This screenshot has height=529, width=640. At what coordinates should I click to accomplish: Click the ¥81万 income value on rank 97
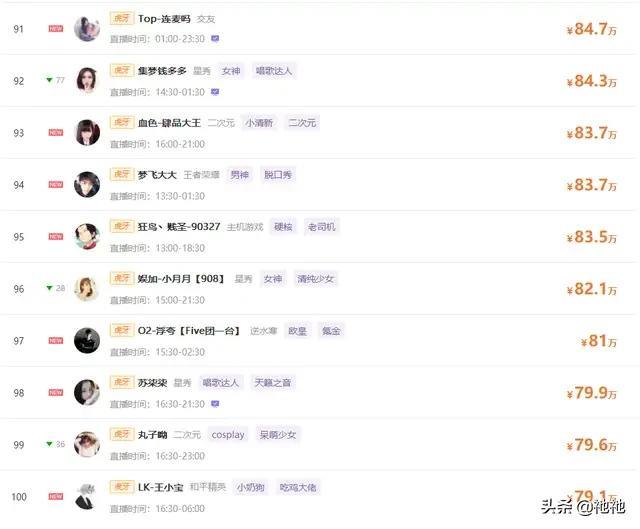(x=599, y=341)
